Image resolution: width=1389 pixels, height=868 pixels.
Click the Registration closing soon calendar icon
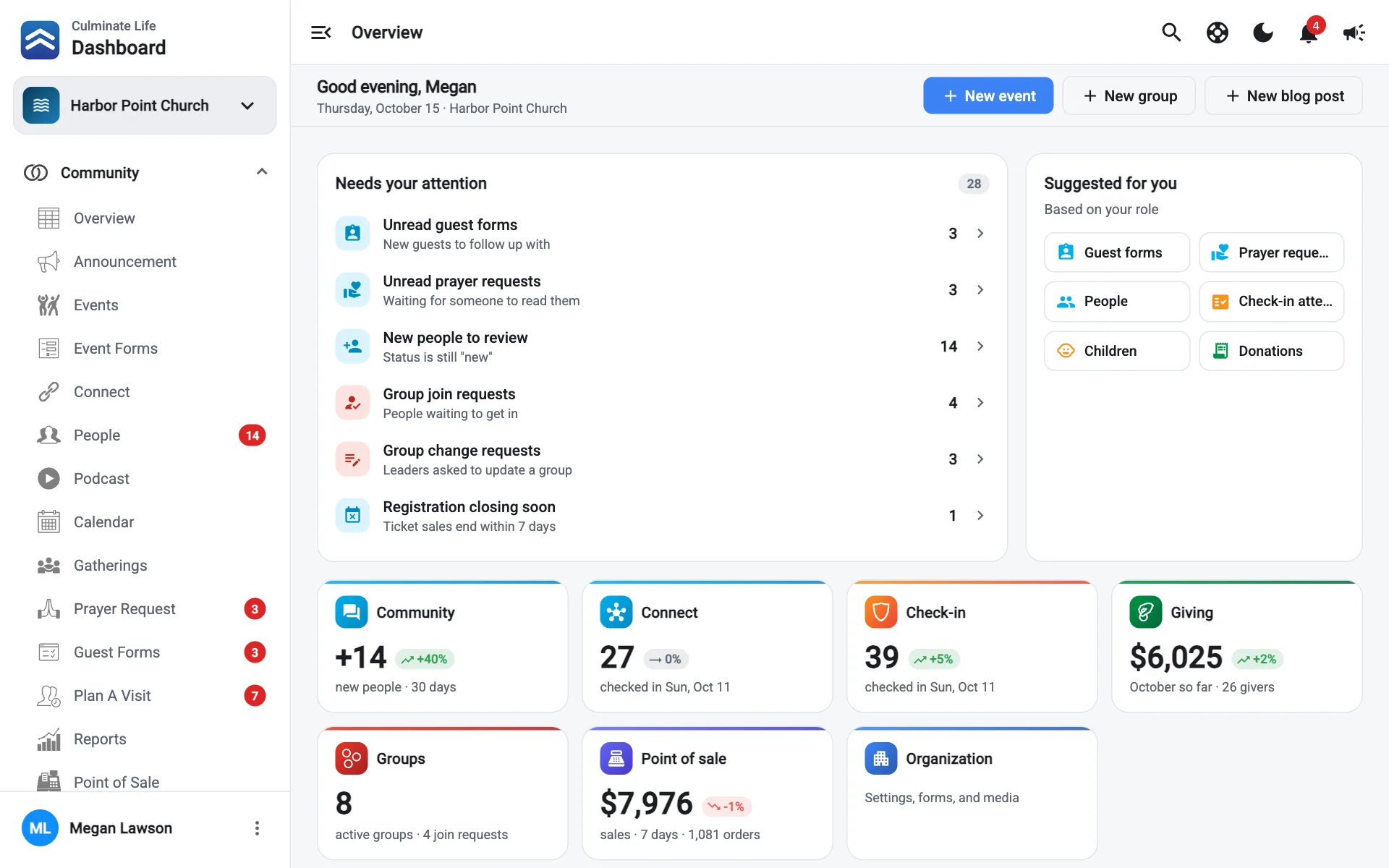(x=352, y=516)
